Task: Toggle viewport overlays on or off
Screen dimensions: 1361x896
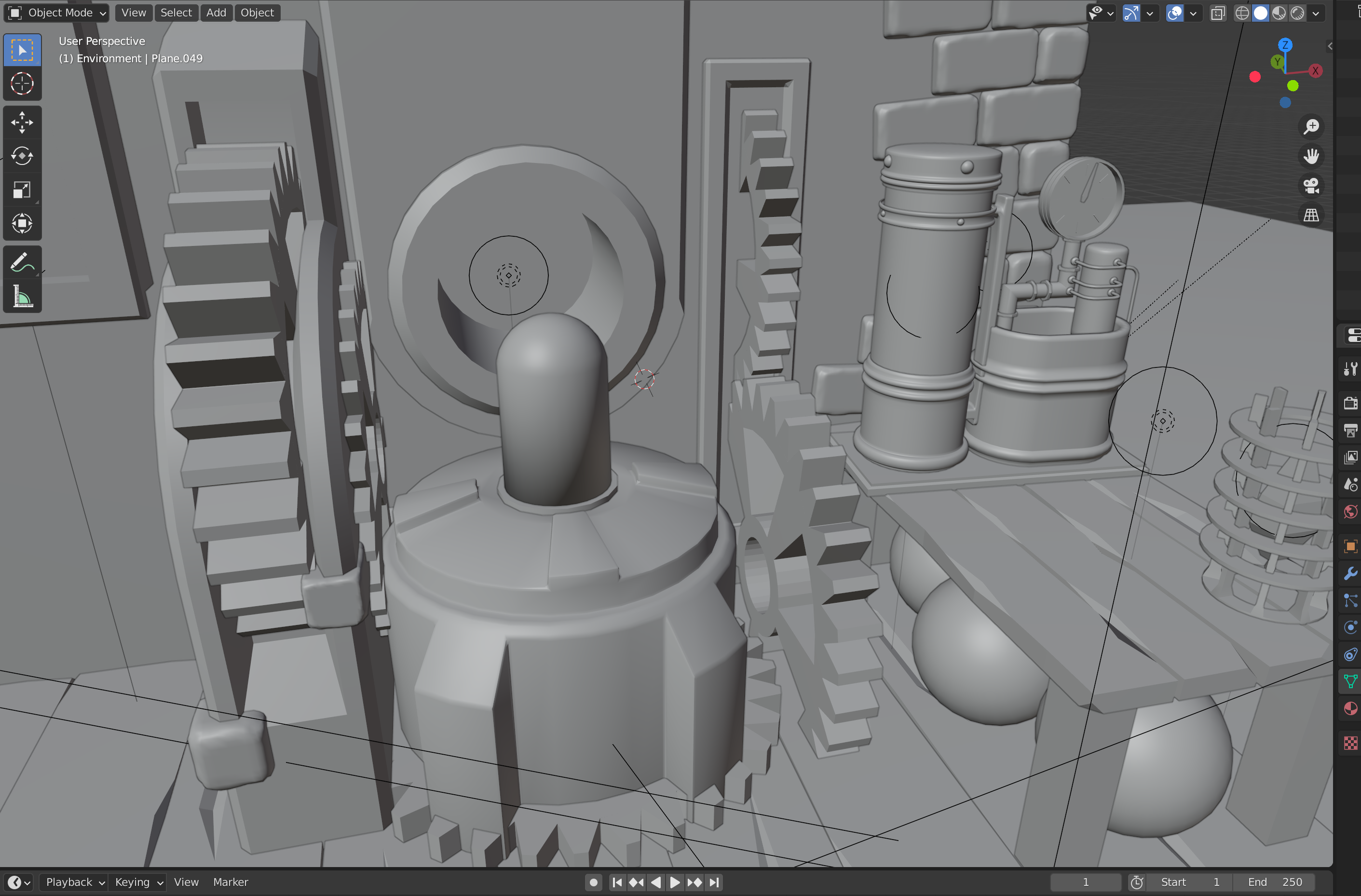Action: pos(1174,13)
